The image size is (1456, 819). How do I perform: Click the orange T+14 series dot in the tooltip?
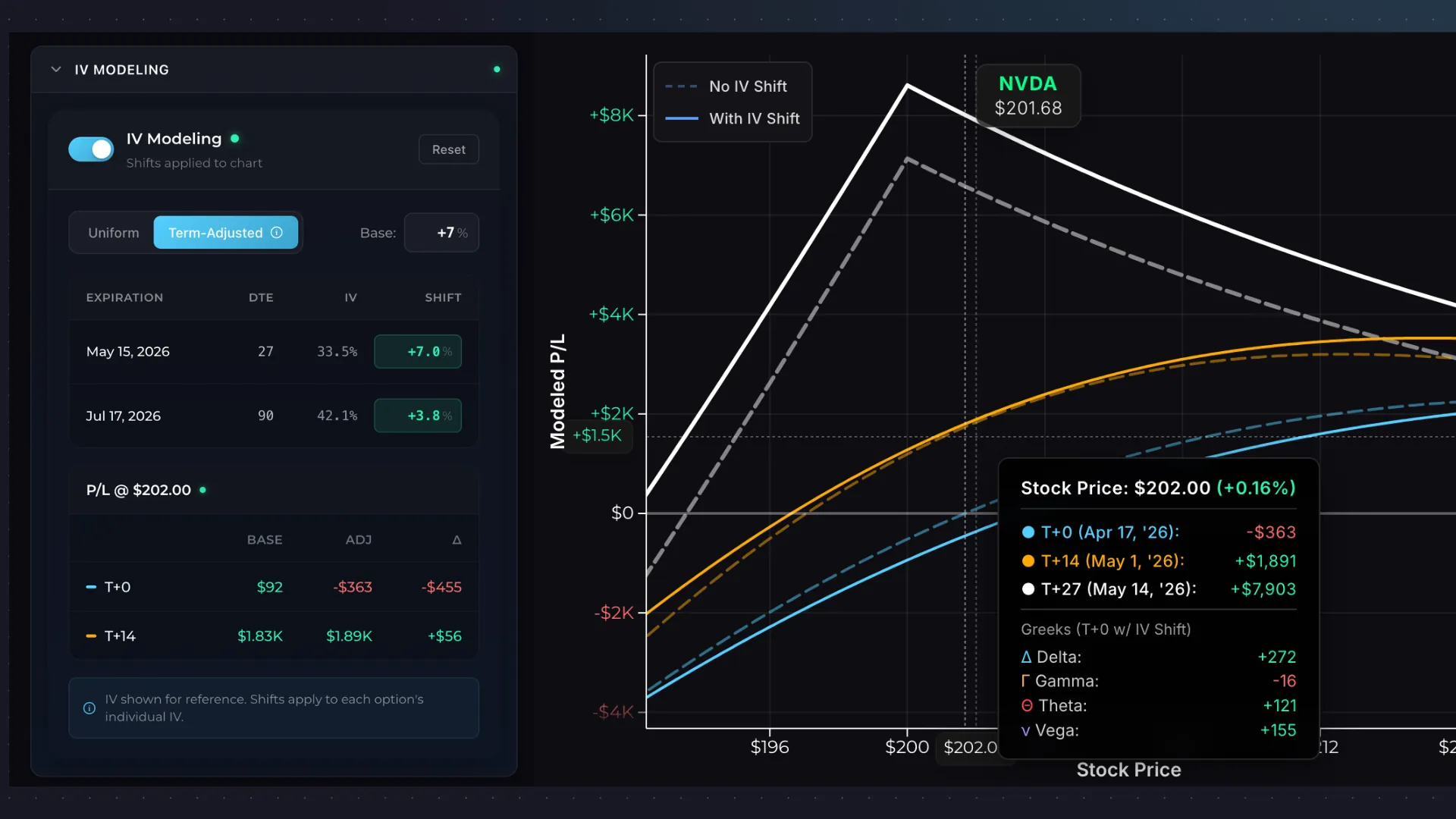pyautogui.click(x=1029, y=561)
